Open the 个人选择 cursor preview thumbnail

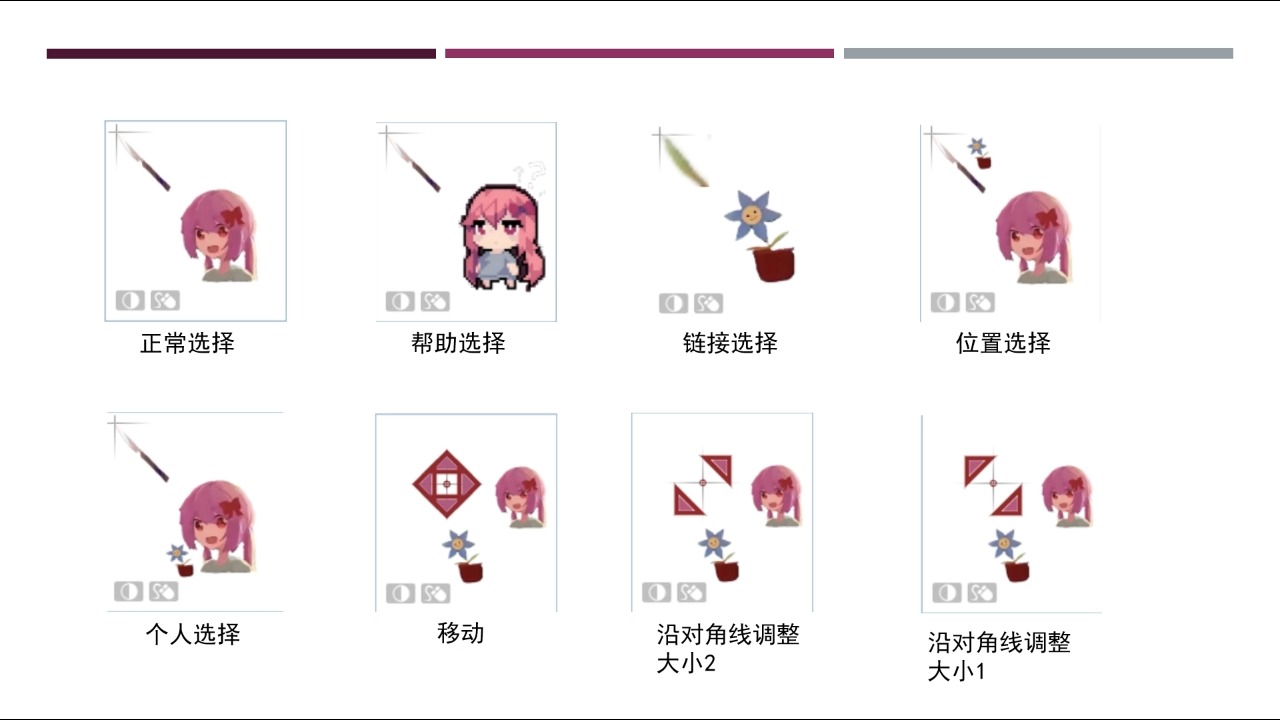click(195, 512)
